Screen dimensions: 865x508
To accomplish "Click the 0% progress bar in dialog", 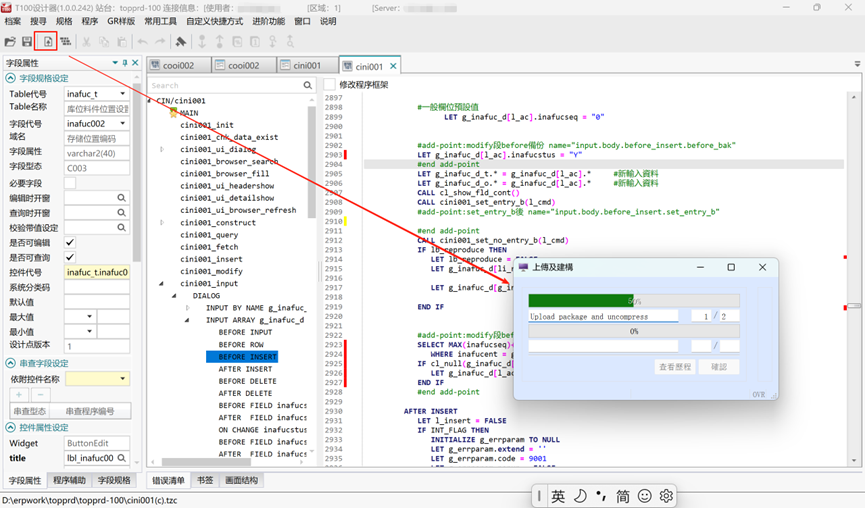I will (634, 331).
